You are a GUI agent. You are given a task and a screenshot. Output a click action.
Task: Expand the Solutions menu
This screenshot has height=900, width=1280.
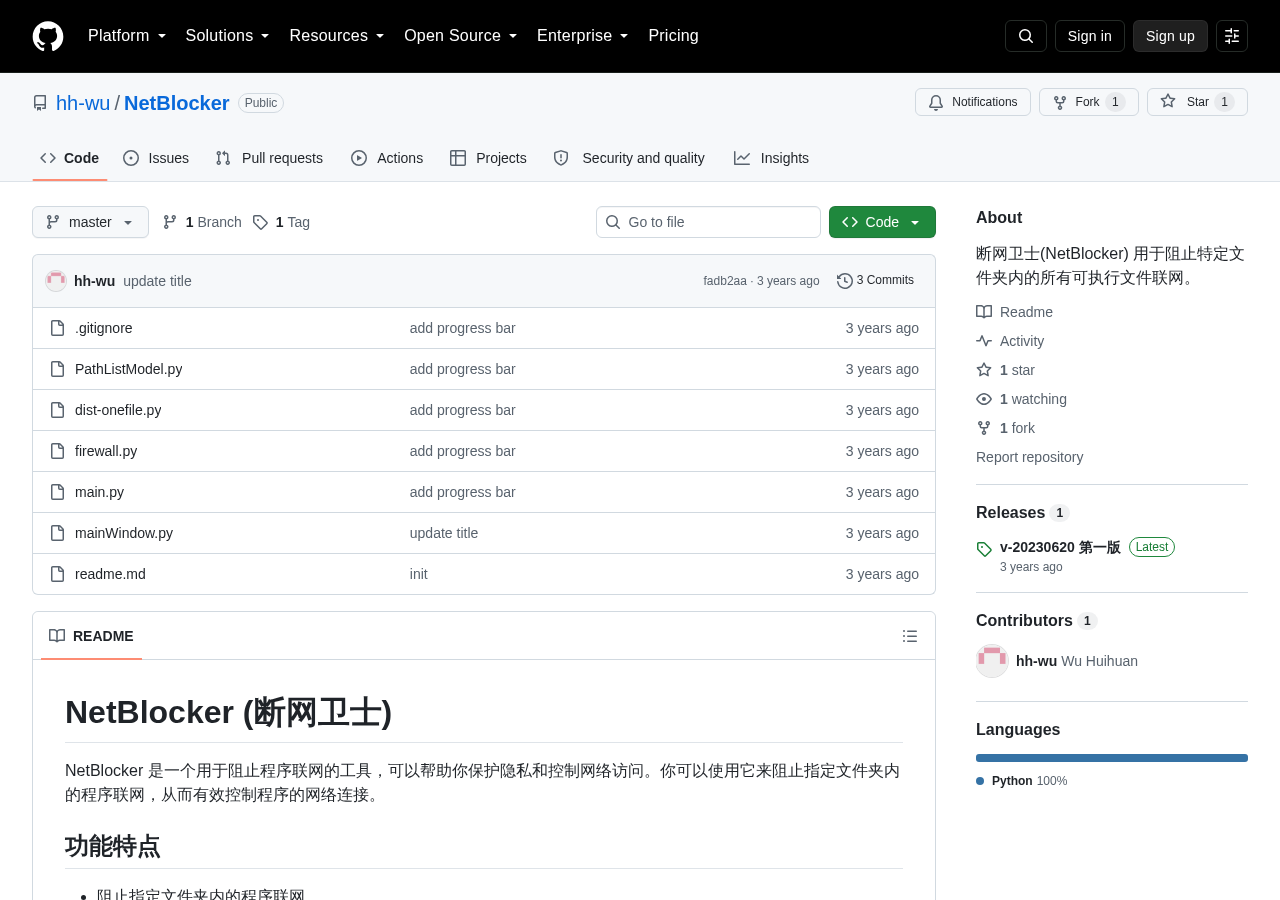tap(228, 36)
